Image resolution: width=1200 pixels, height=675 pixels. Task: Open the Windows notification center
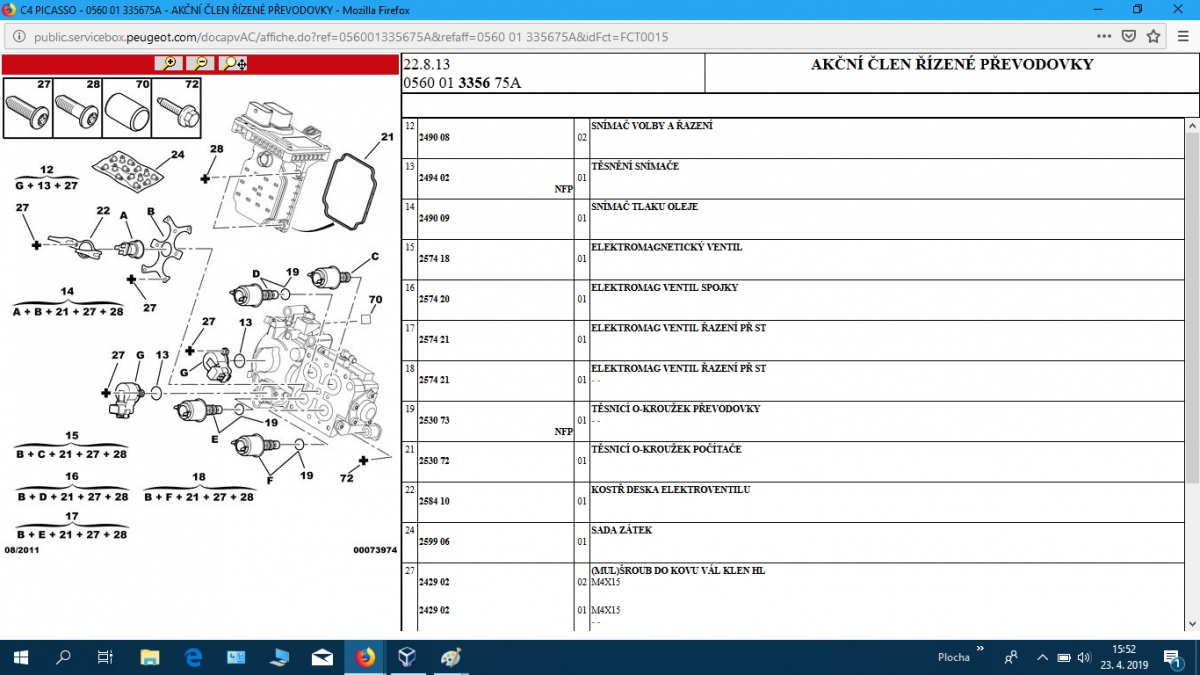(x=1172, y=657)
